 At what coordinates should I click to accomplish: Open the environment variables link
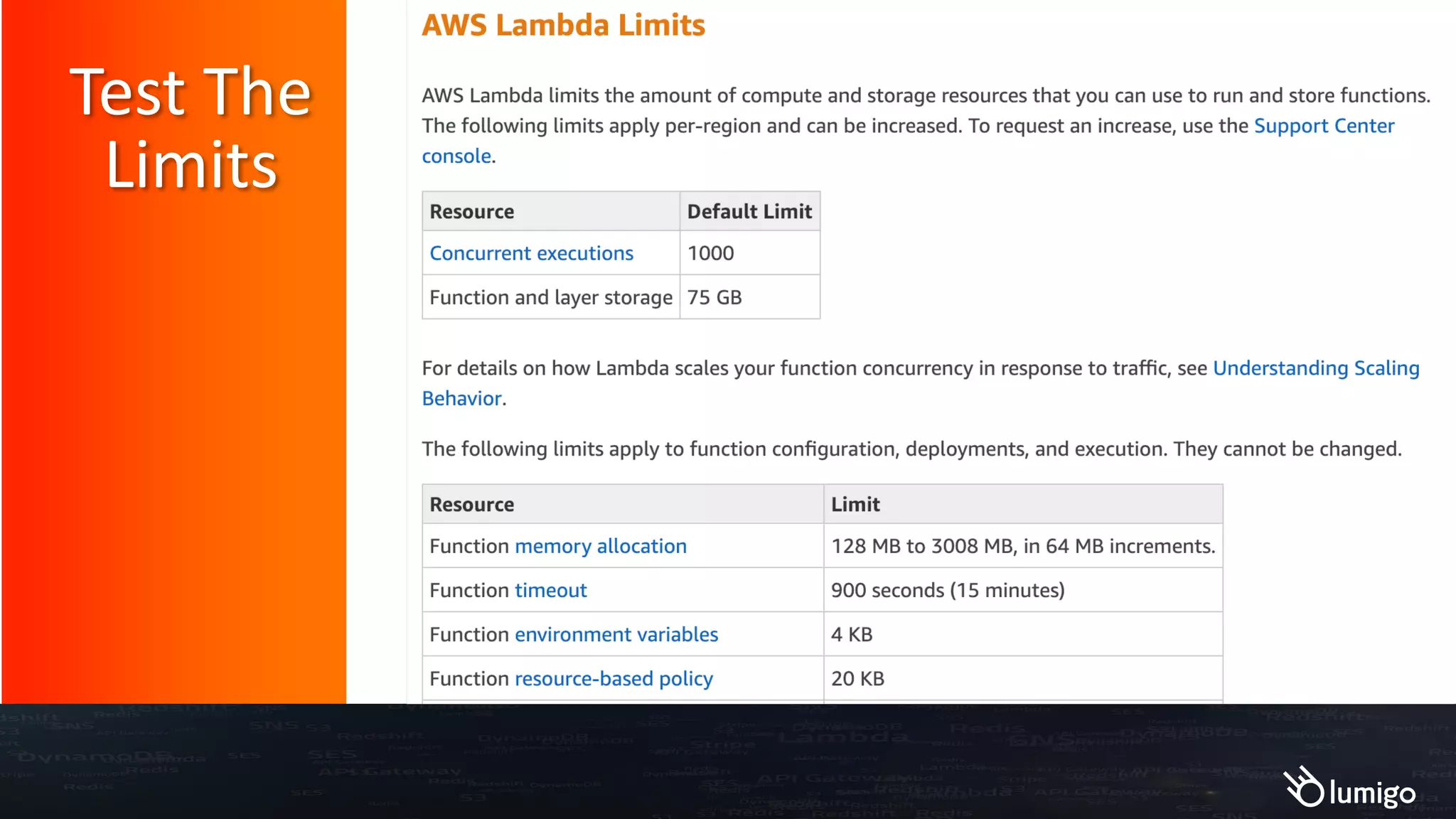(616, 634)
